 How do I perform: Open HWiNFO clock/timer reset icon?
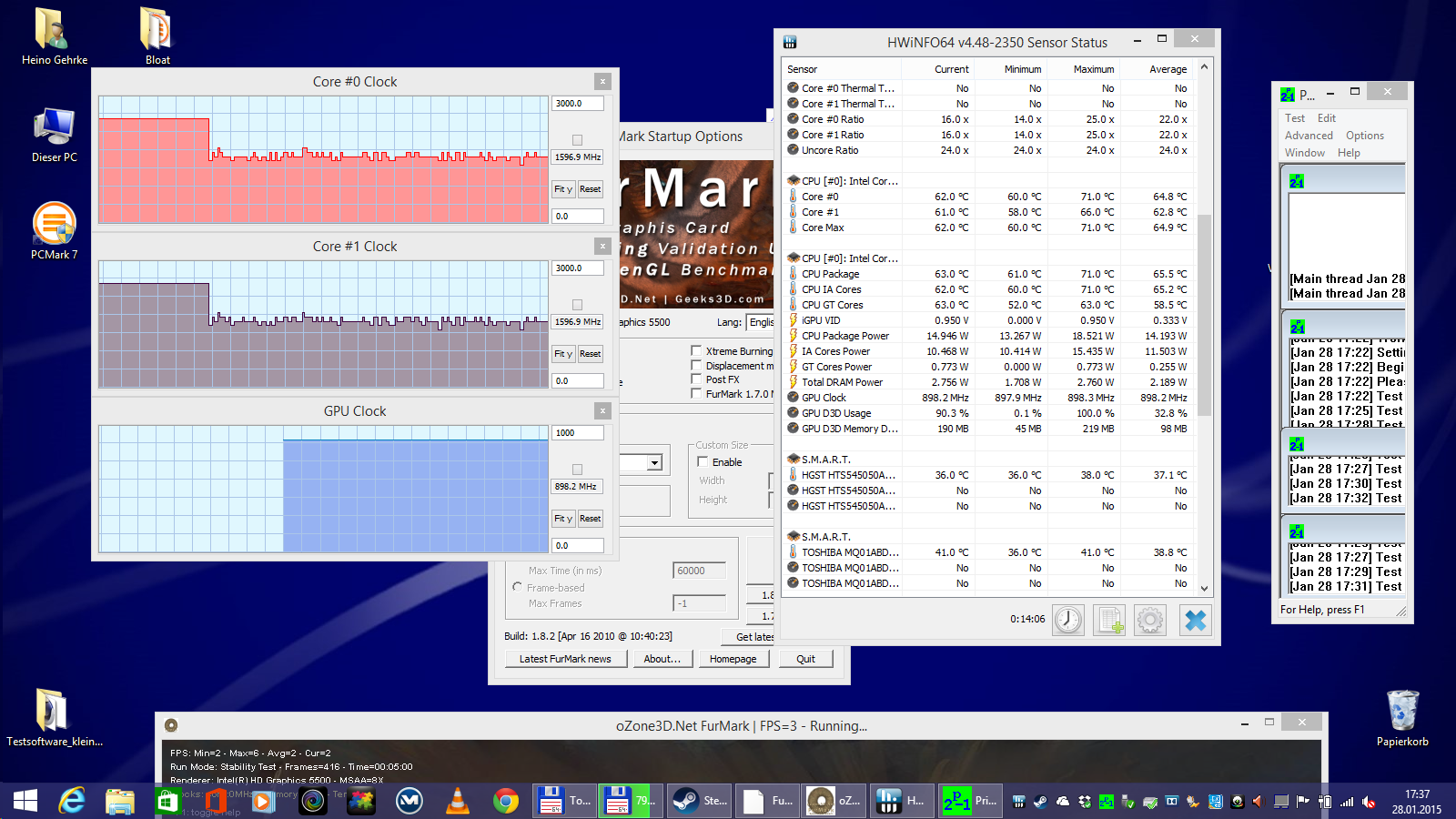(x=1068, y=620)
